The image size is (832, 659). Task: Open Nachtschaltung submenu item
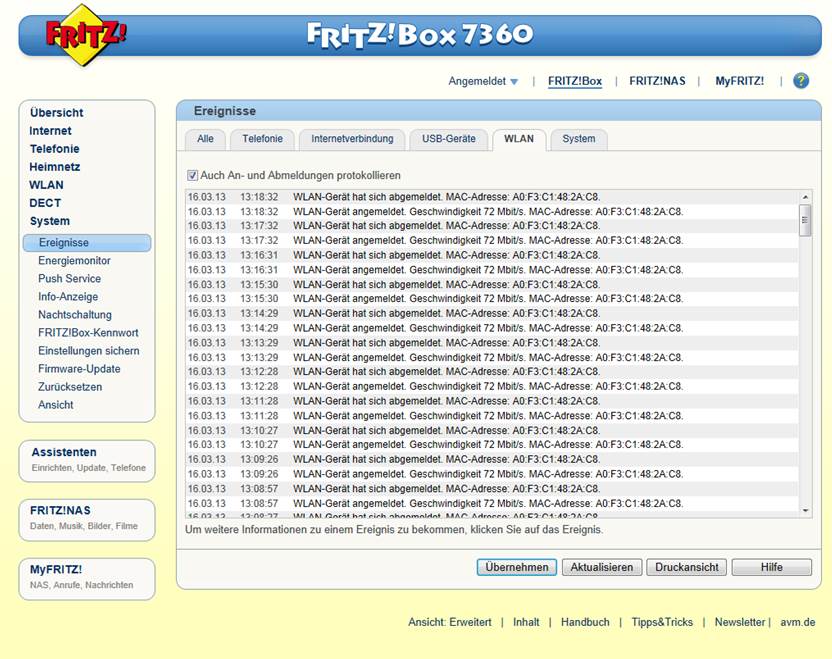[x=75, y=315]
